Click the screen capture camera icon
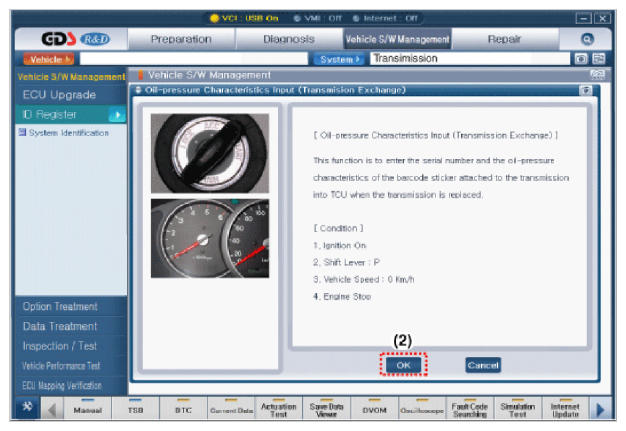This screenshot has height=431, width=626. click(581, 59)
